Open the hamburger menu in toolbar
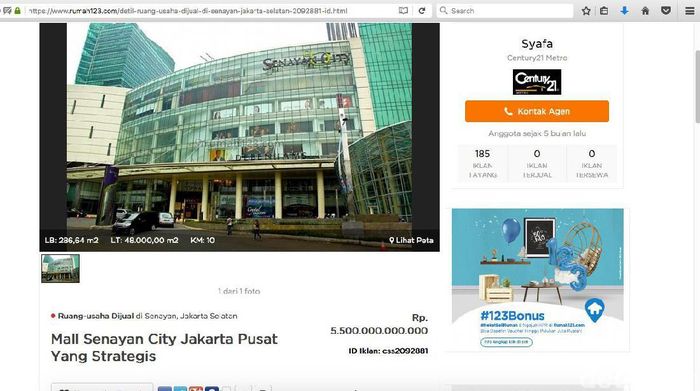The image size is (700, 391). point(690,11)
